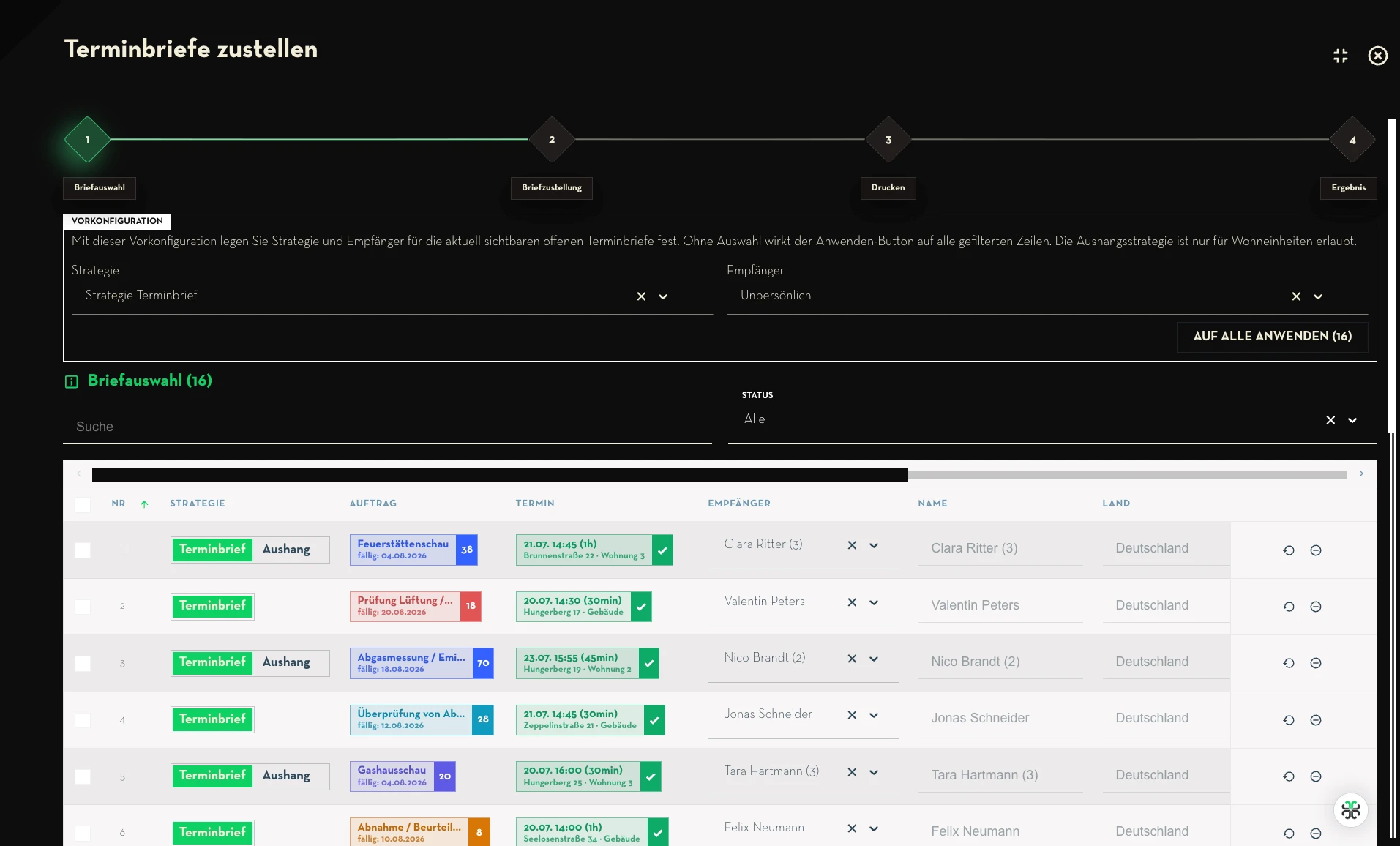
Task: Open Empfänger dropdown for Tara Hartmann
Action: [874, 772]
